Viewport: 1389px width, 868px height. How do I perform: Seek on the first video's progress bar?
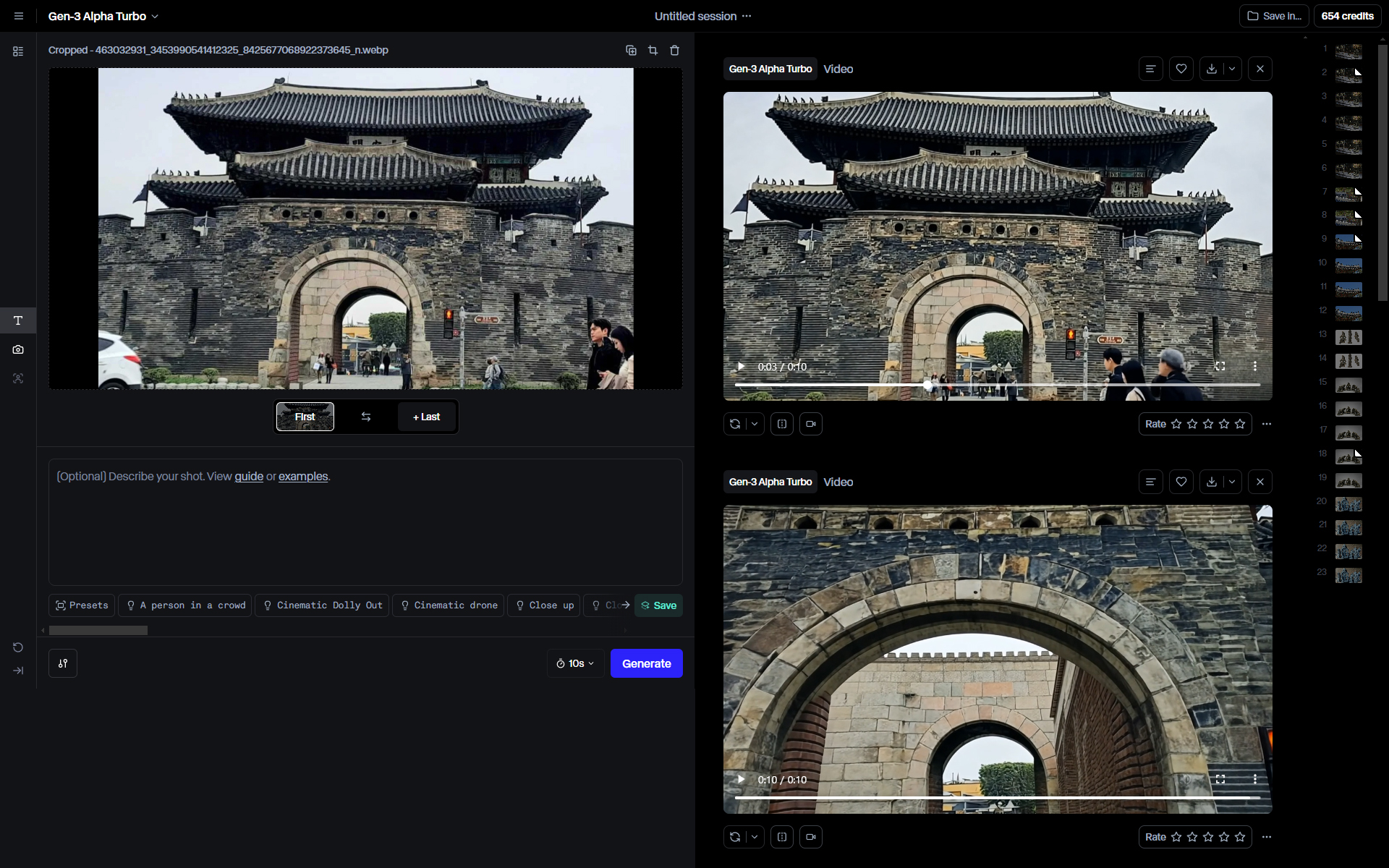click(1085, 385)
